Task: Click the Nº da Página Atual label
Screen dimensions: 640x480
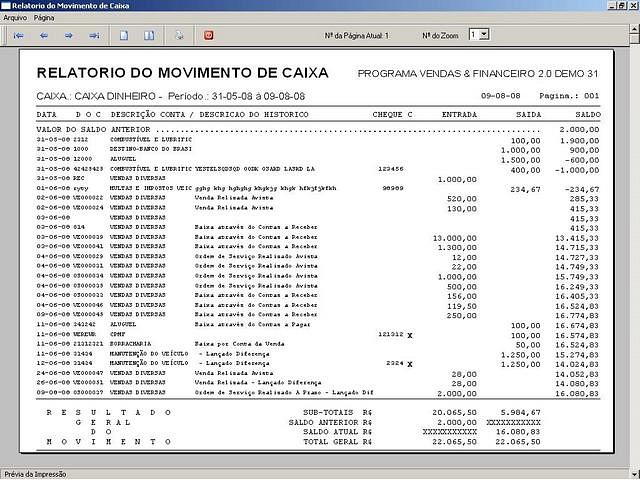Action: tap(357, 35)
